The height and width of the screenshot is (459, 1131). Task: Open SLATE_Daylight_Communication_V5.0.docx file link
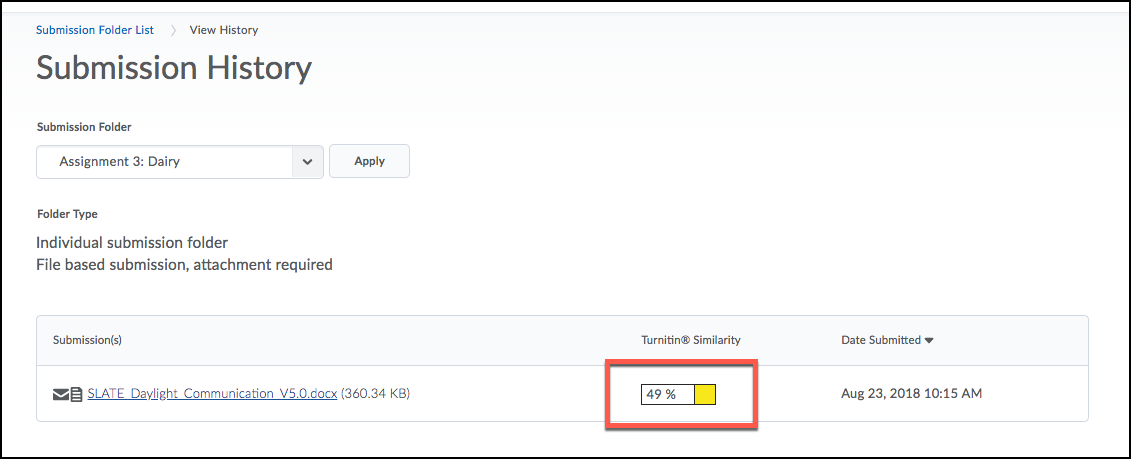[212, 394]
